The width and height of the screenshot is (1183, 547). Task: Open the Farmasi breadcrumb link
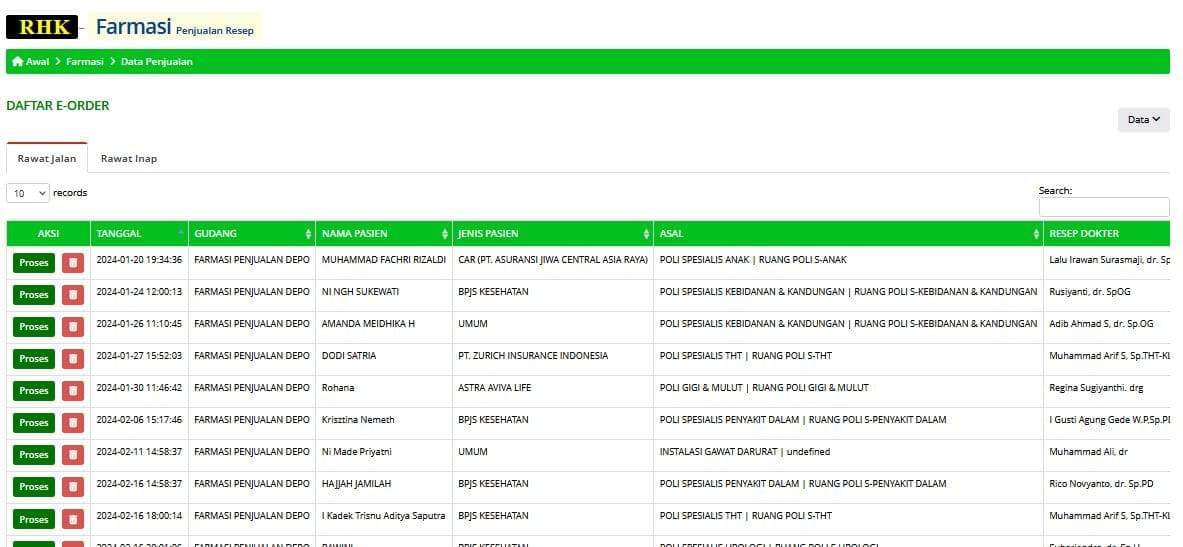coord(85,62)
